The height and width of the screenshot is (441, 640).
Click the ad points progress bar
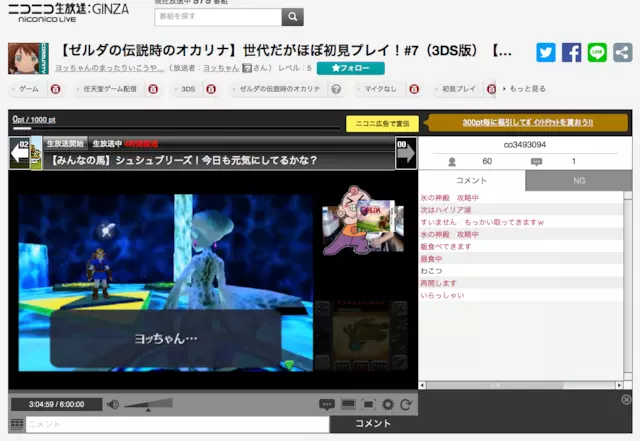(177, 128)
